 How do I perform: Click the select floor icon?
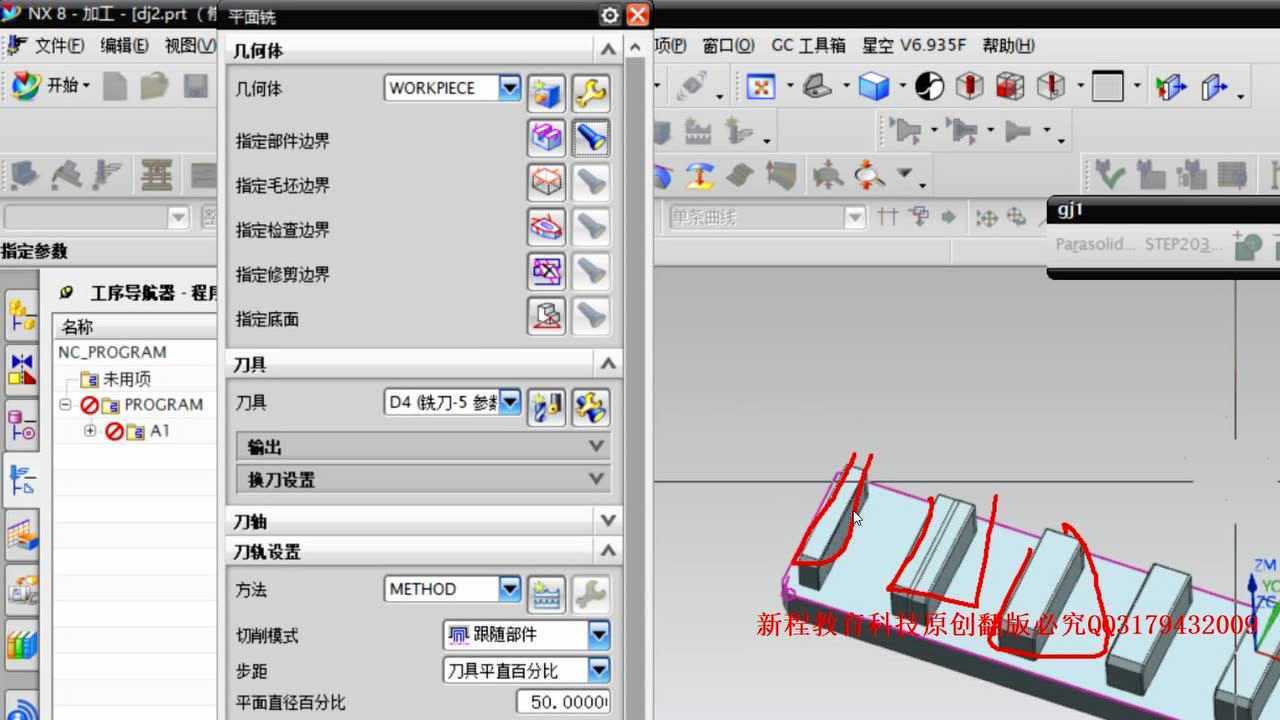tap(546, 317)
